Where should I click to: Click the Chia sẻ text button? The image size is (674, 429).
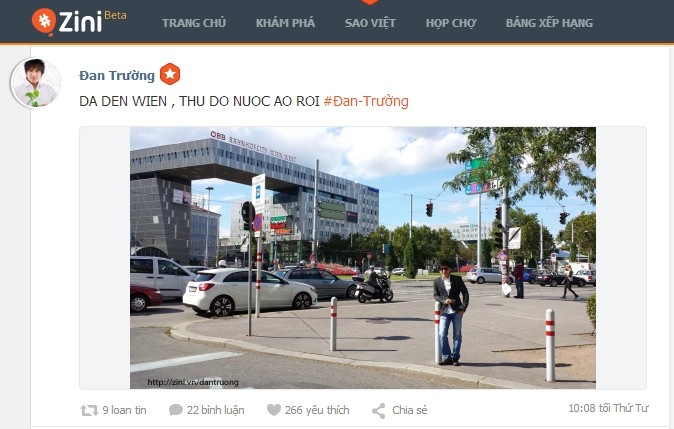[409, 410]
